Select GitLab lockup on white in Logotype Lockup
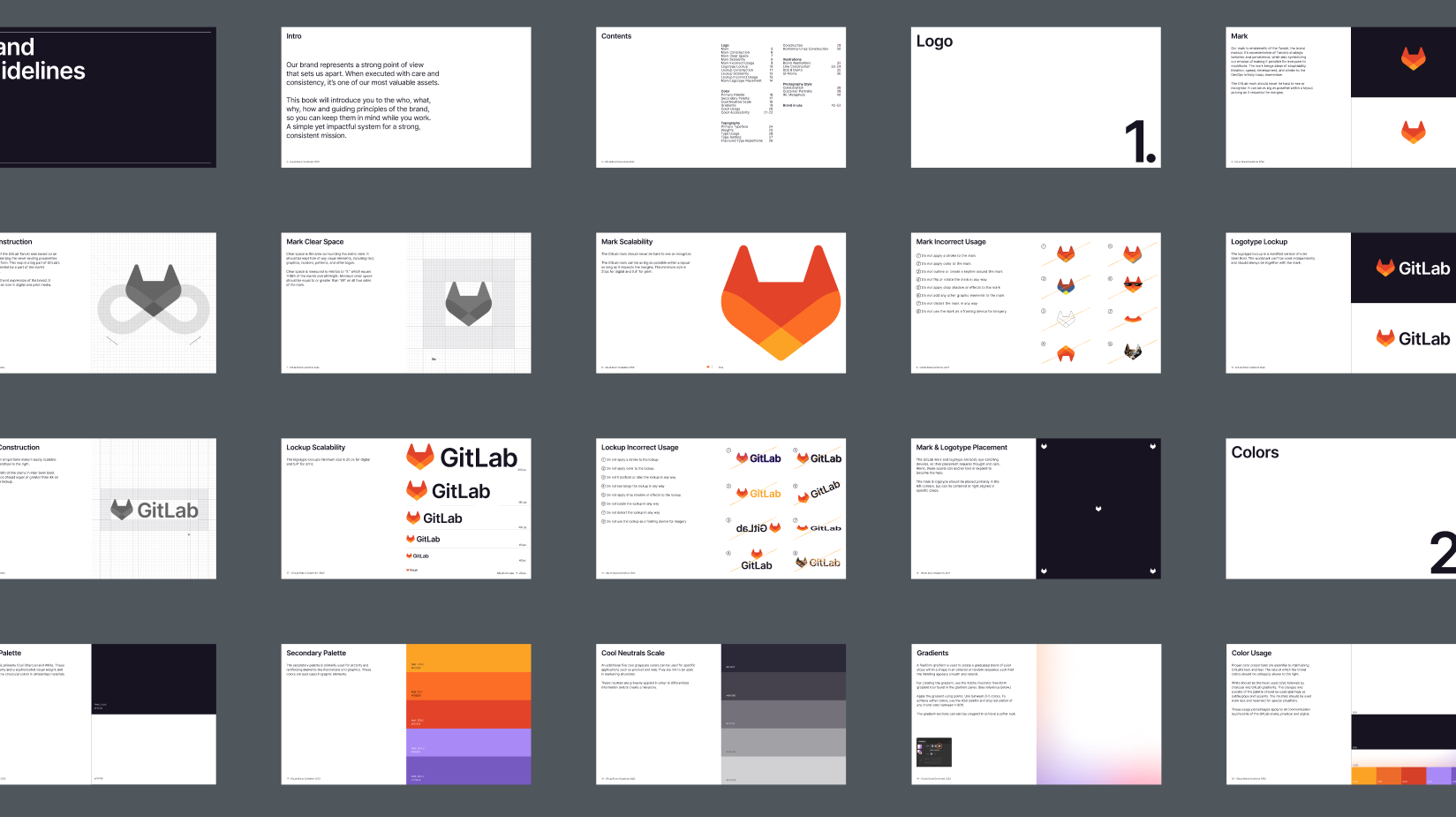 (x=1413, y=338)
